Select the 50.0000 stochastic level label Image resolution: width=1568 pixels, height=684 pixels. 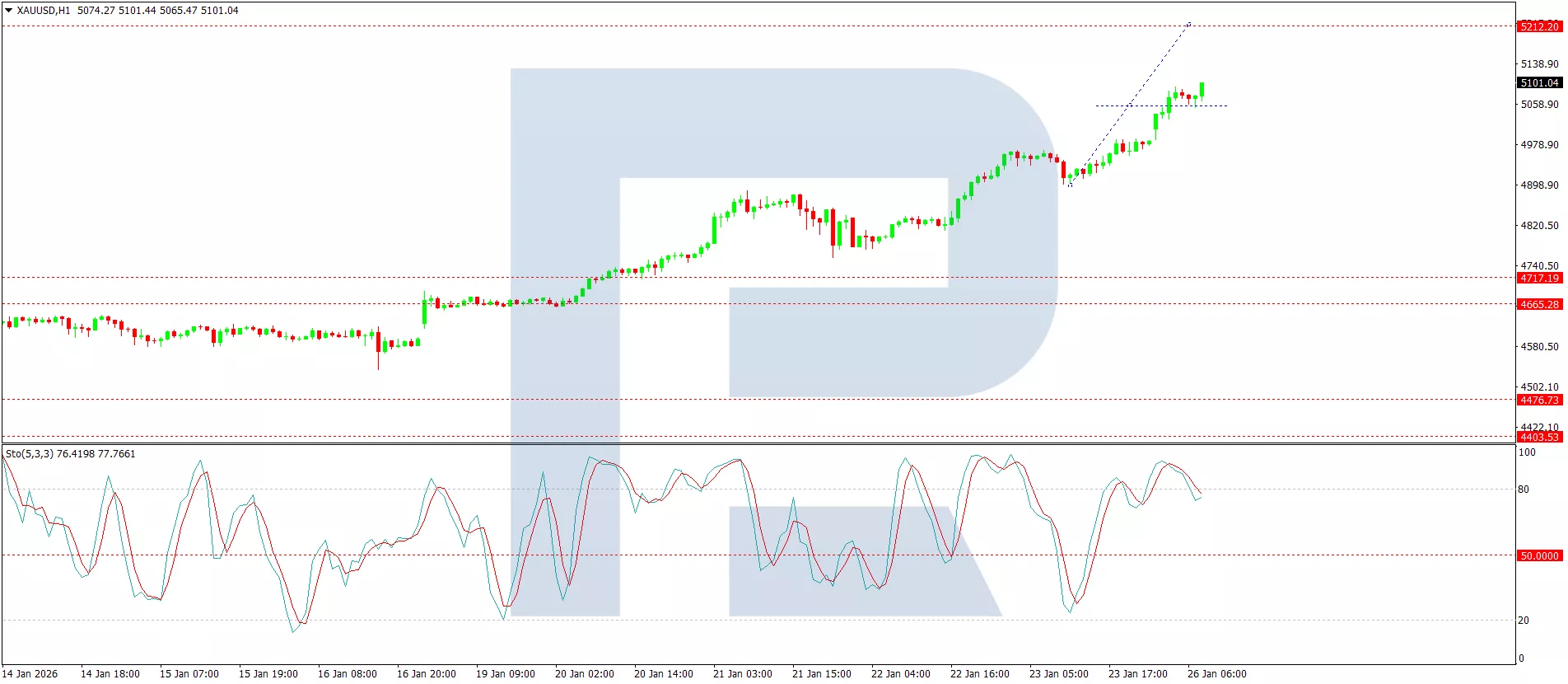[1538, 555]
